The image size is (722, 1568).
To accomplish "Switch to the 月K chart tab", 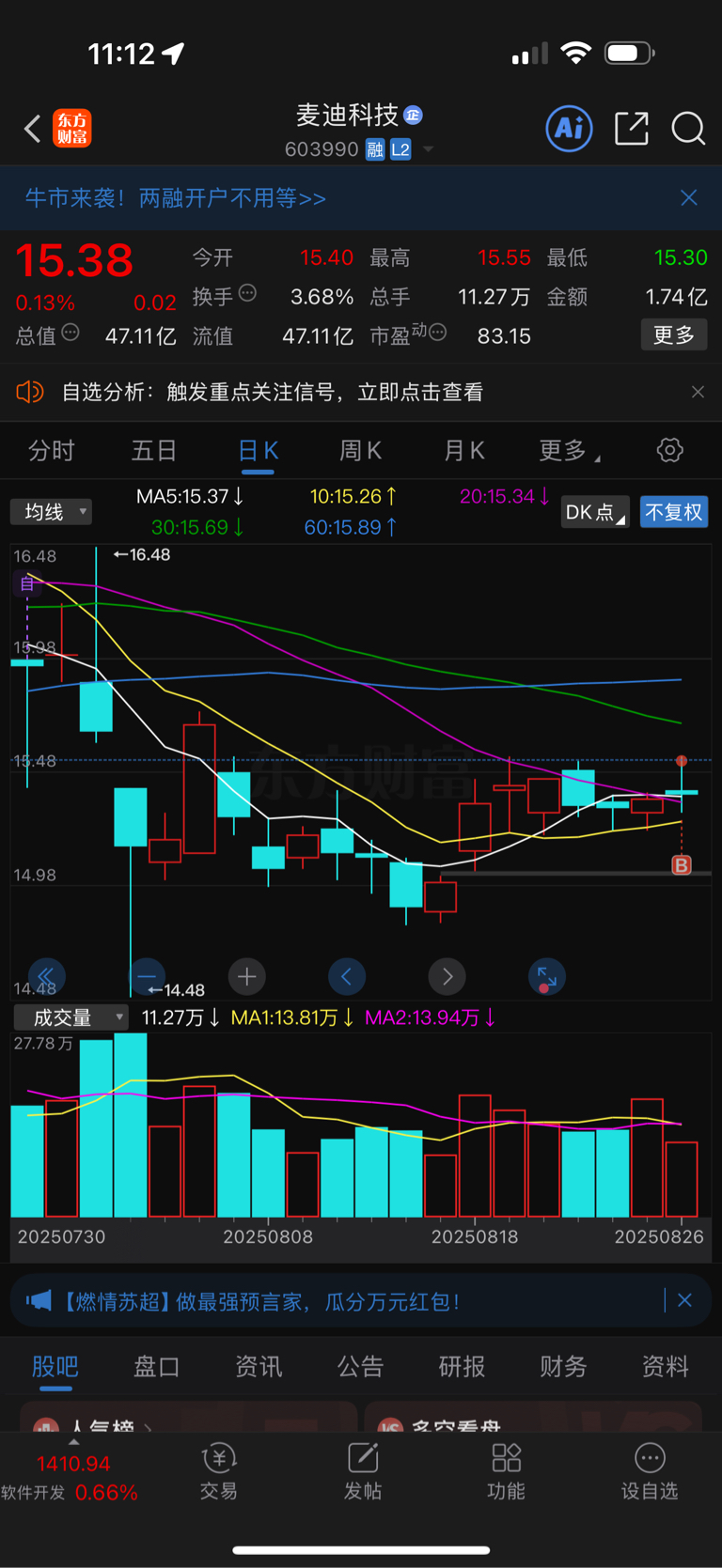I will tap(463, 451).
